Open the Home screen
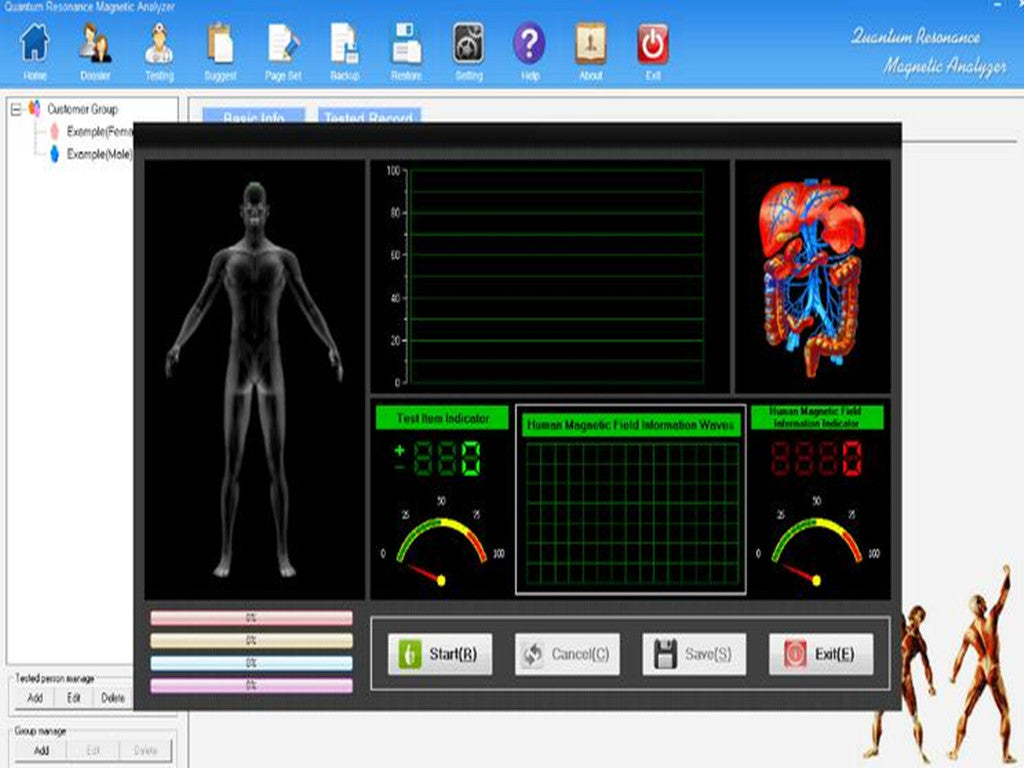The height and width of the screenshot is (768, 1024). pyautogui.click(x=34, y=47)
